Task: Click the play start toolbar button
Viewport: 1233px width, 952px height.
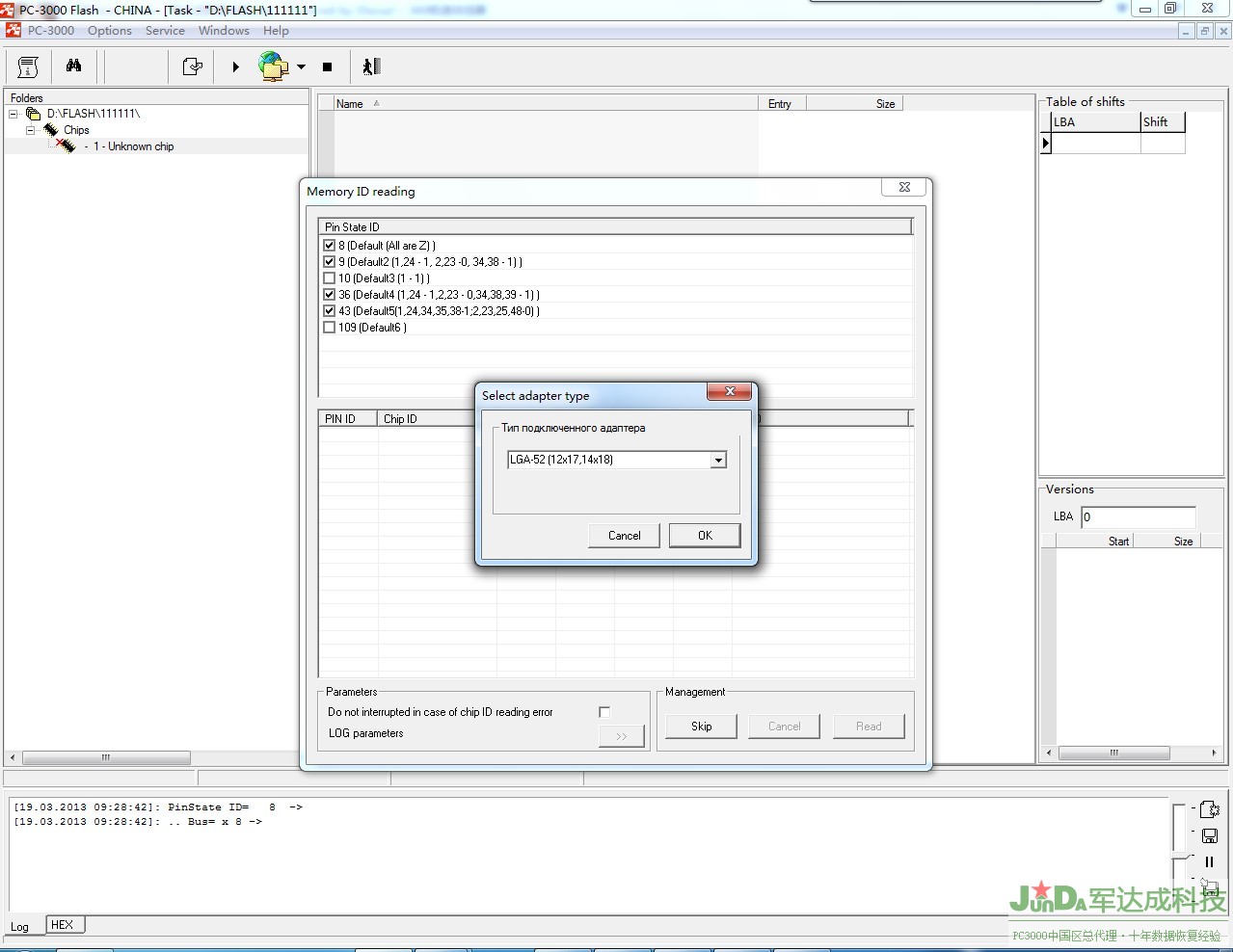Action: [235, 66]
